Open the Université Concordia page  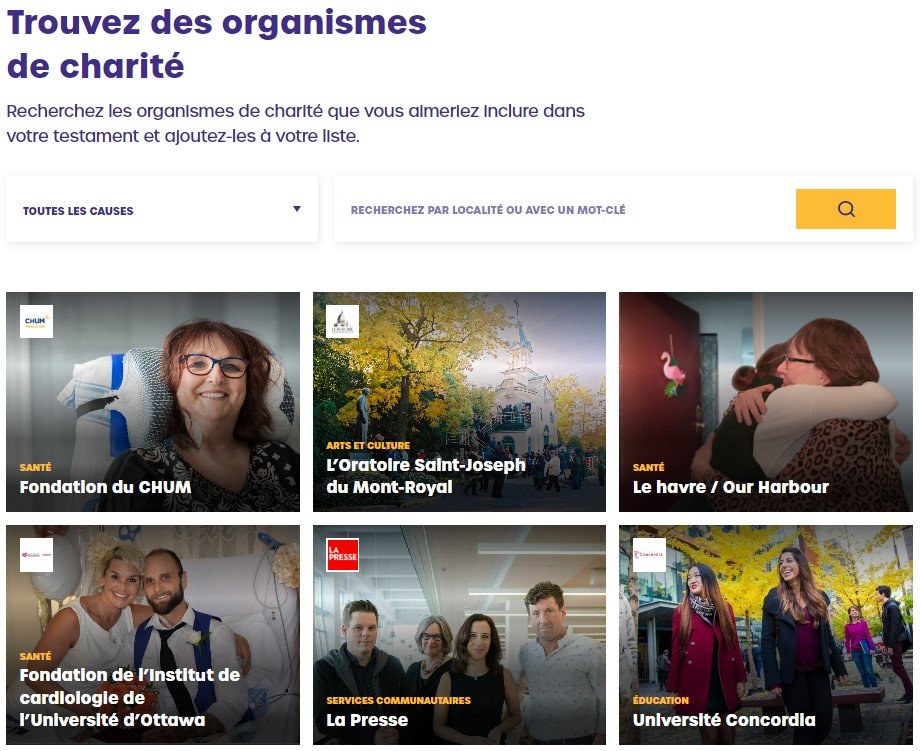point(725,720)
